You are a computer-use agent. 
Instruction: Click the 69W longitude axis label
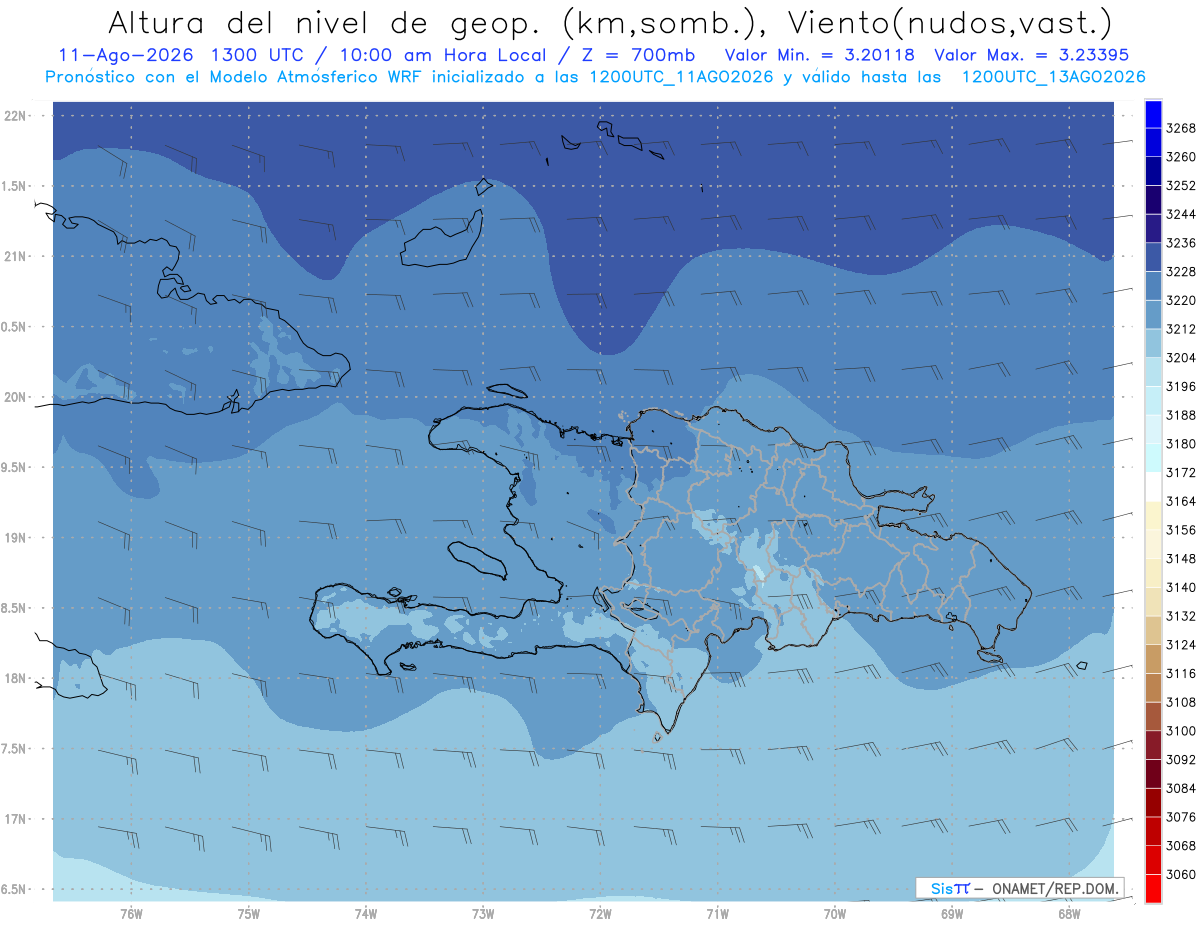point(952,914)
